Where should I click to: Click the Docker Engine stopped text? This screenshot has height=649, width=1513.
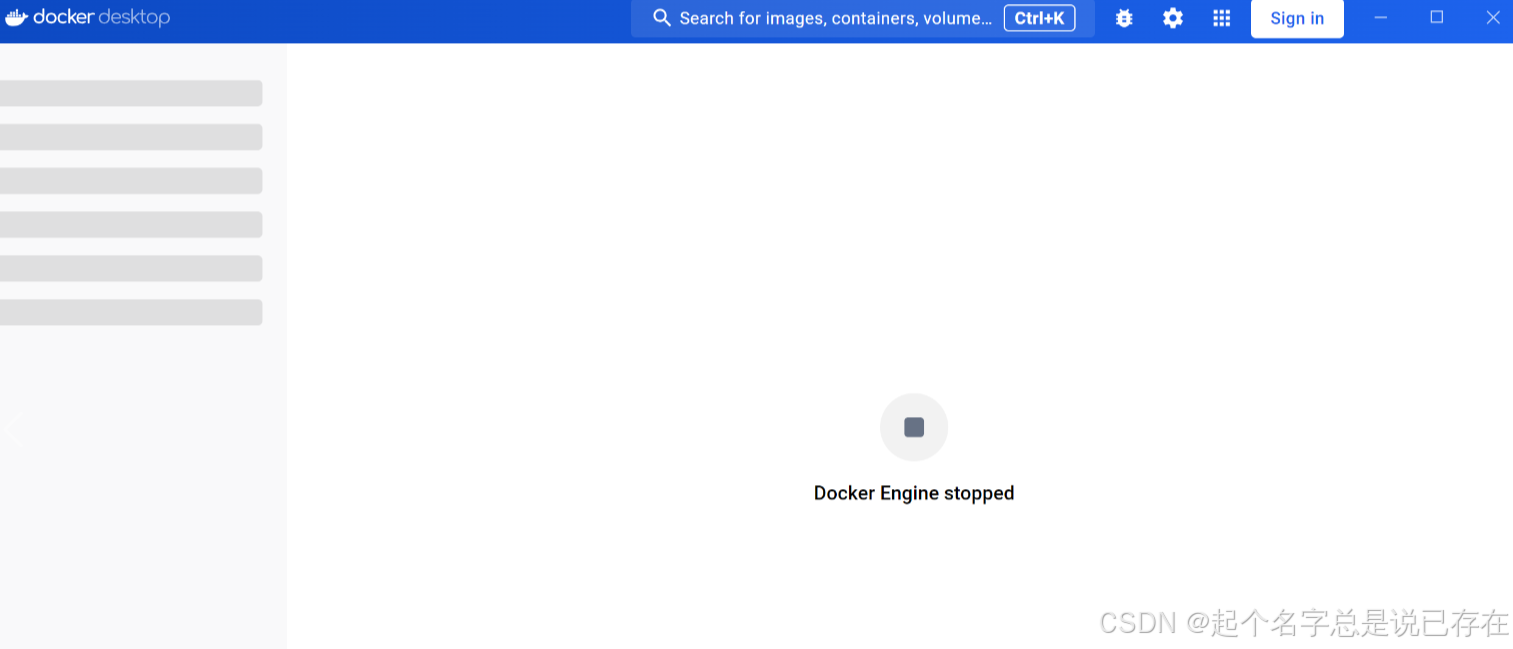coord(914,493)
